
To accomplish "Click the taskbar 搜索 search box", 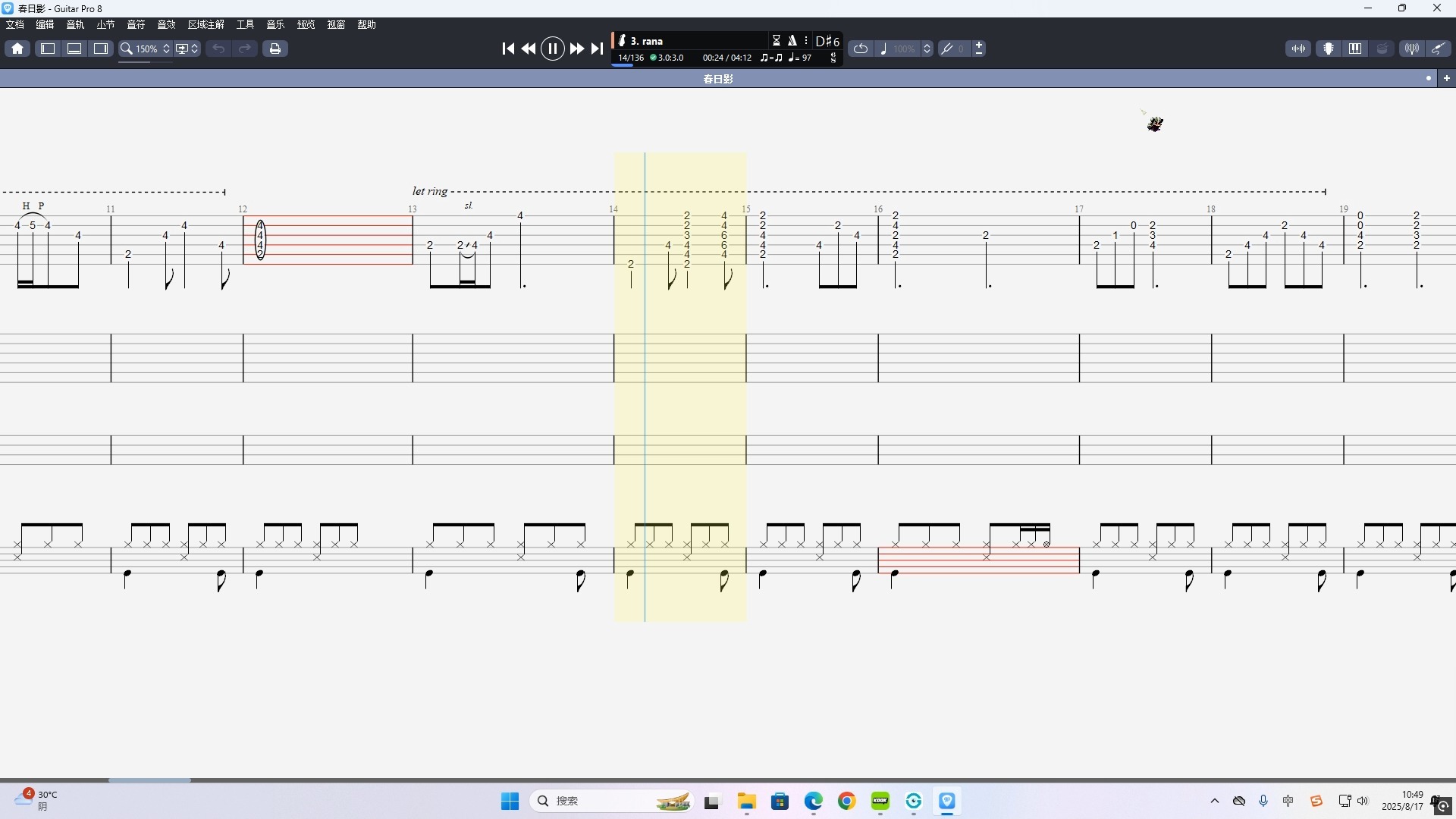I will pyautogui.click(x=612, y=801).
